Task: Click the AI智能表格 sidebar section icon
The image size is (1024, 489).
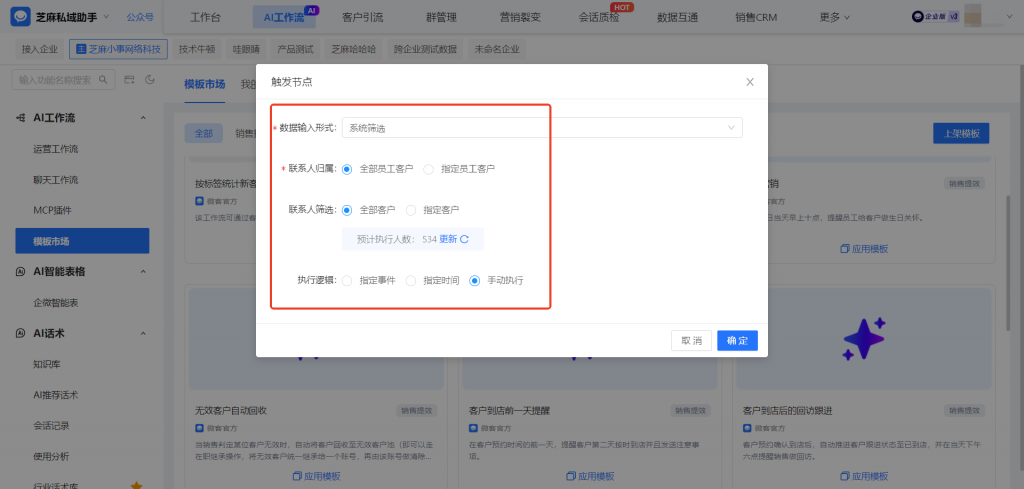Action: pos(21,272)
